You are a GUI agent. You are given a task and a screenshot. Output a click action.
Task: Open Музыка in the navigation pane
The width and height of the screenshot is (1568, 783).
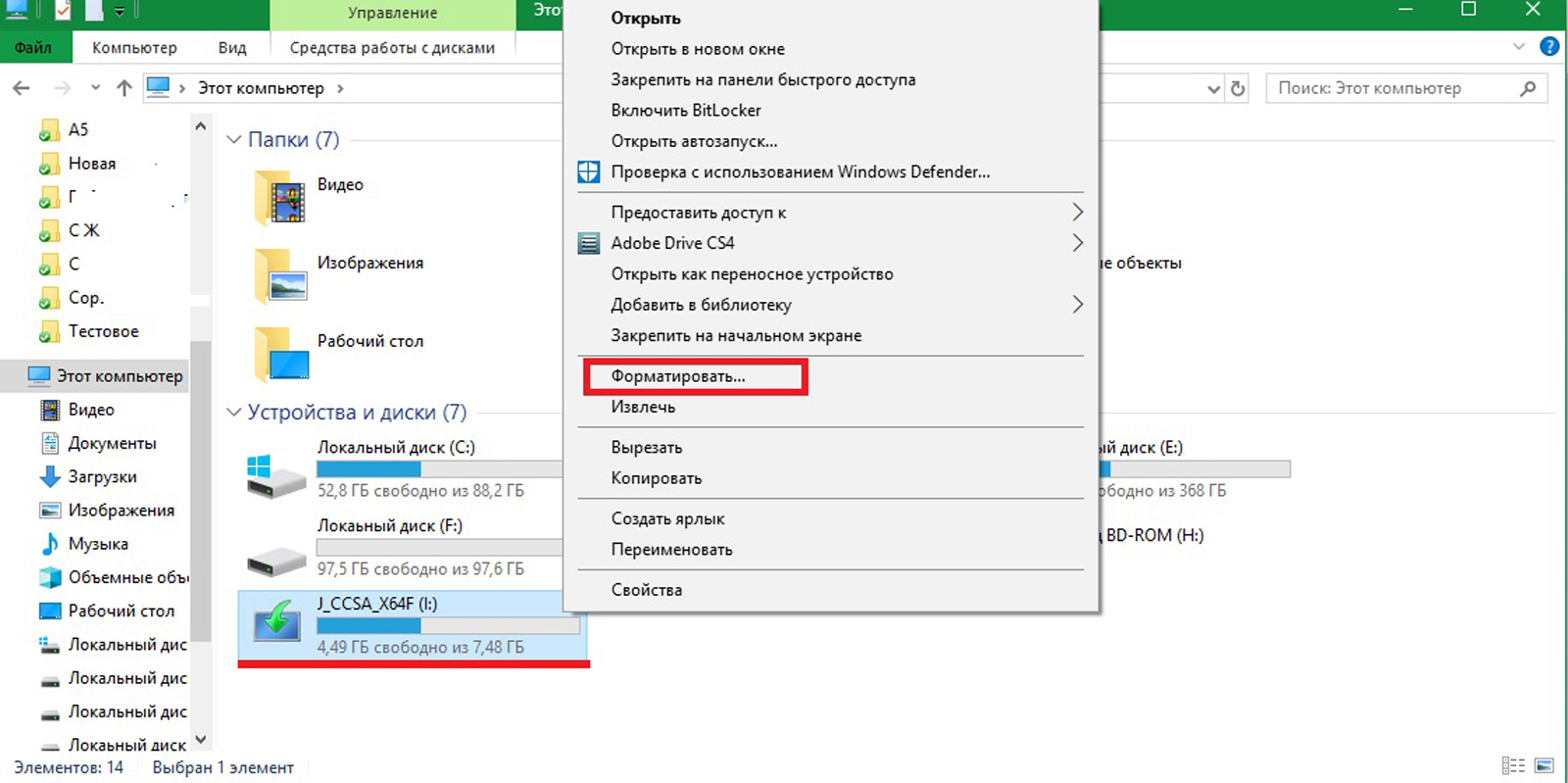(98, 544)
